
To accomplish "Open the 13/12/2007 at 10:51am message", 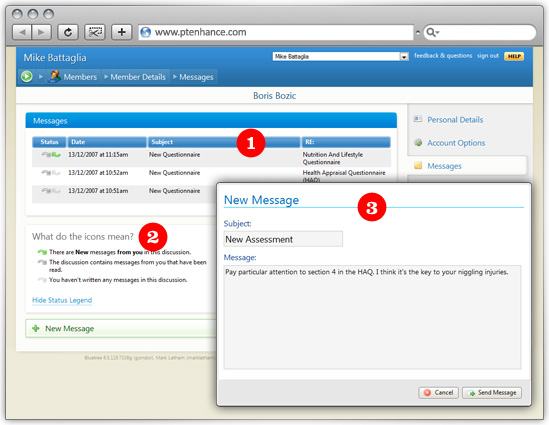I will click(98, 191).
